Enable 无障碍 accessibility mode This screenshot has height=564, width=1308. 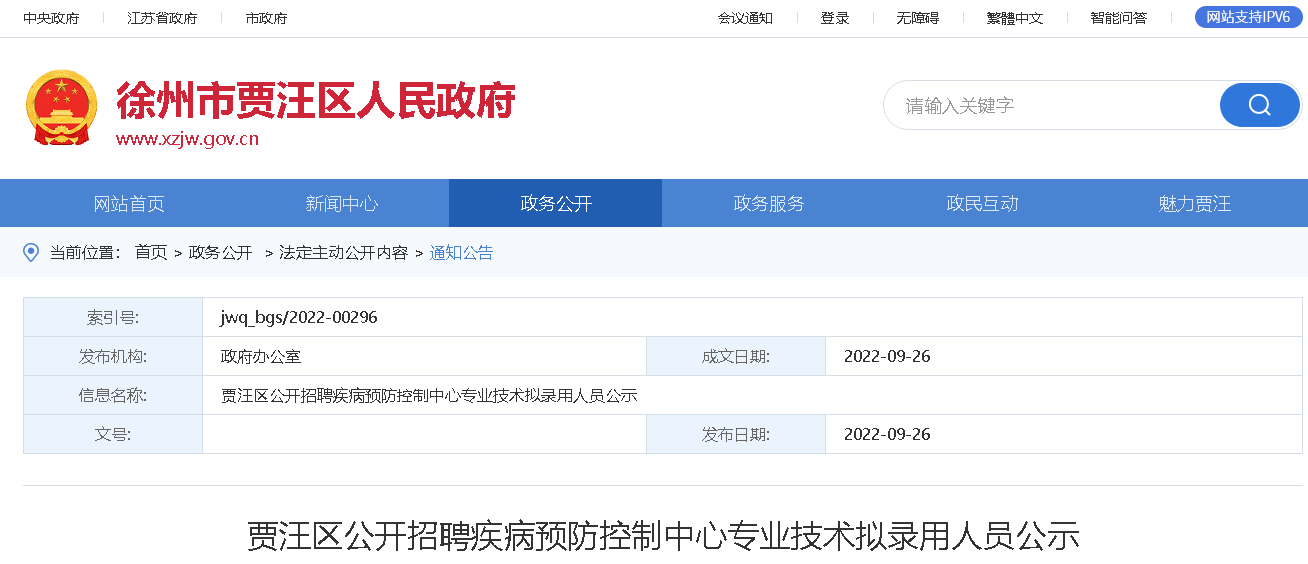click(x=917, y=18)
